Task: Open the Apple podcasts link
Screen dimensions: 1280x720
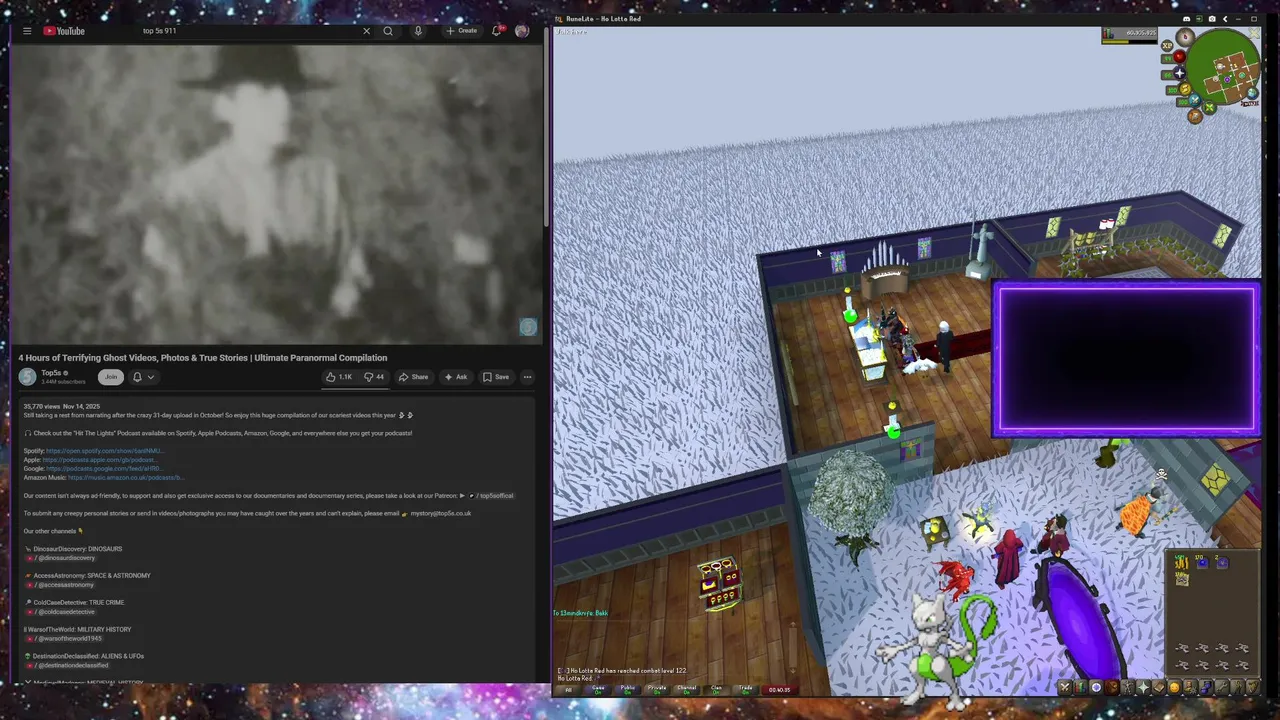Action: coord(99,460)
